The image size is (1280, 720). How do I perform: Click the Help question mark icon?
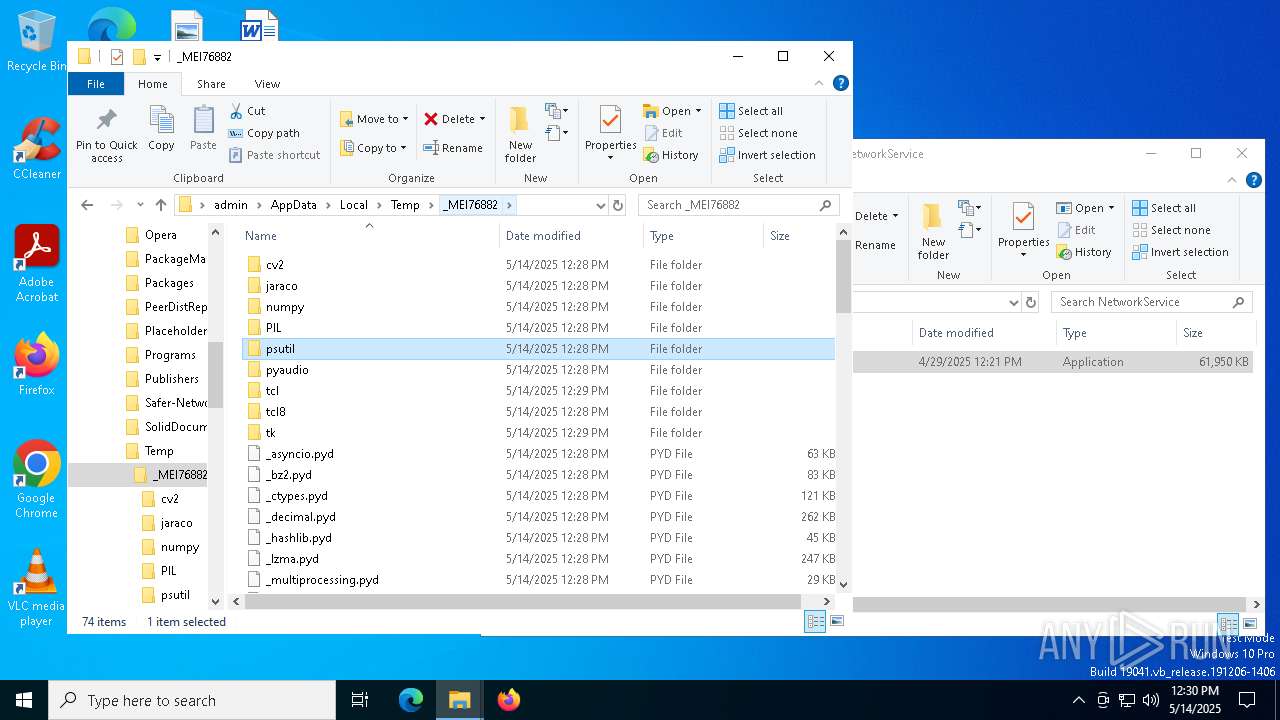coord(841,83)
